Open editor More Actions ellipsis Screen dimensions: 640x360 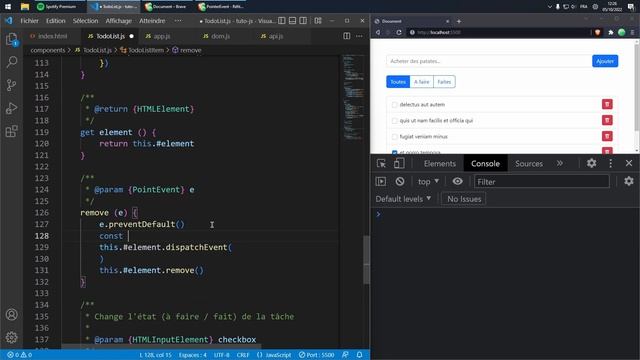point(359,36)
